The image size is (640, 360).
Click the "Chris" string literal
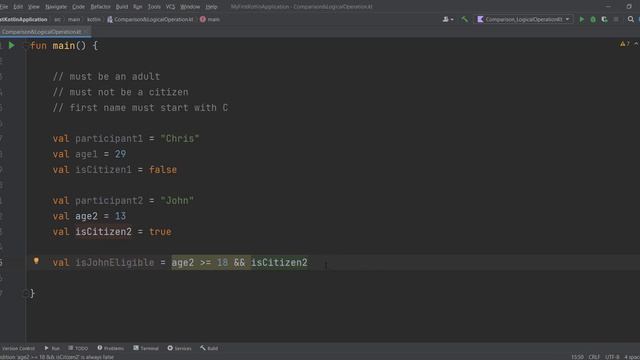tap(180, 138)
